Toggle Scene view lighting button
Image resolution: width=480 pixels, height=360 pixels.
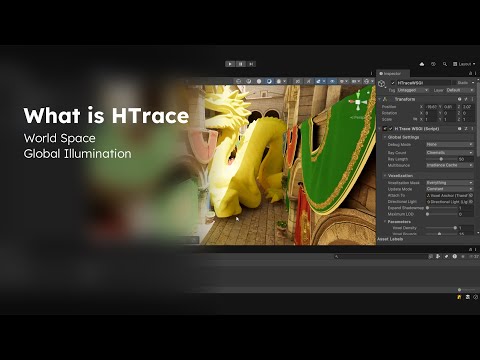click(309, 81)
